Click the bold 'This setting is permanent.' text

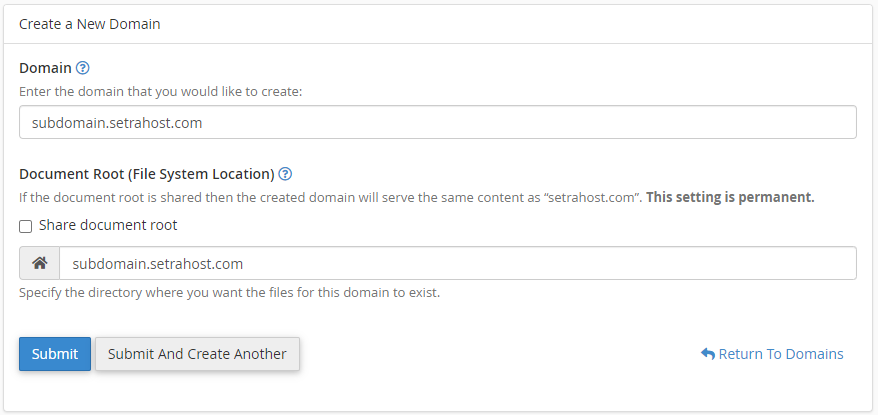(730, 198)
